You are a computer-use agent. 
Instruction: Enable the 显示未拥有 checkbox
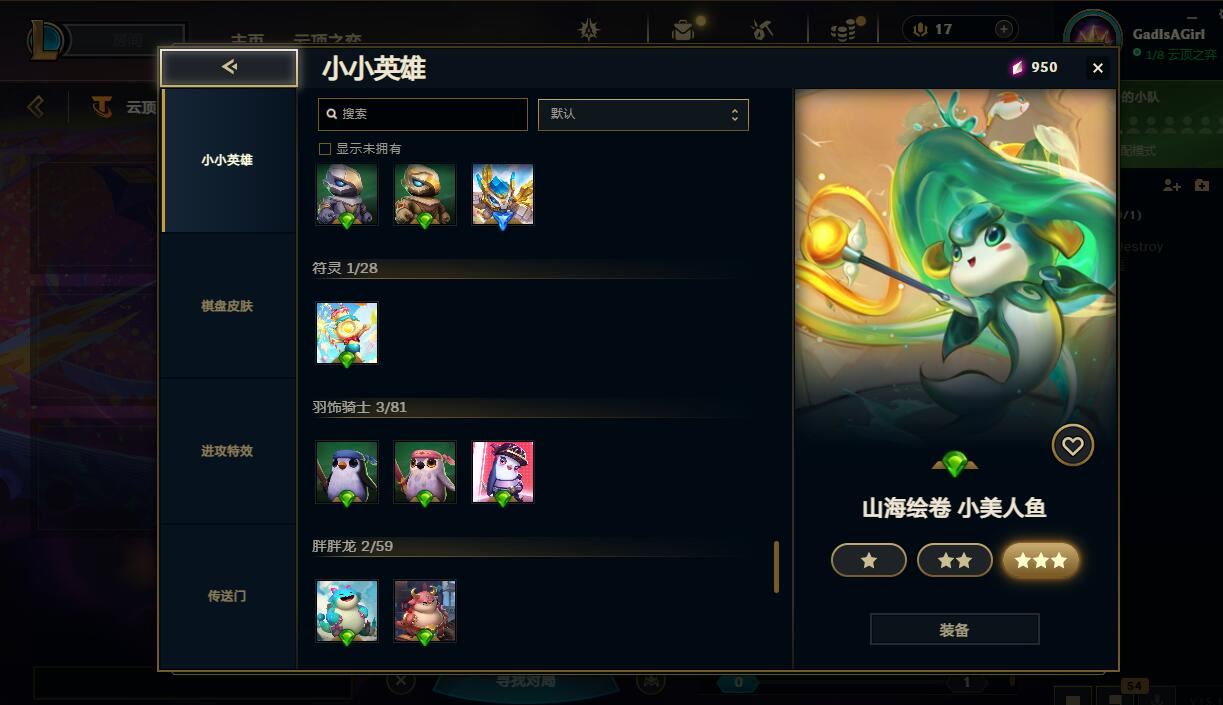[x=324, y=149]
